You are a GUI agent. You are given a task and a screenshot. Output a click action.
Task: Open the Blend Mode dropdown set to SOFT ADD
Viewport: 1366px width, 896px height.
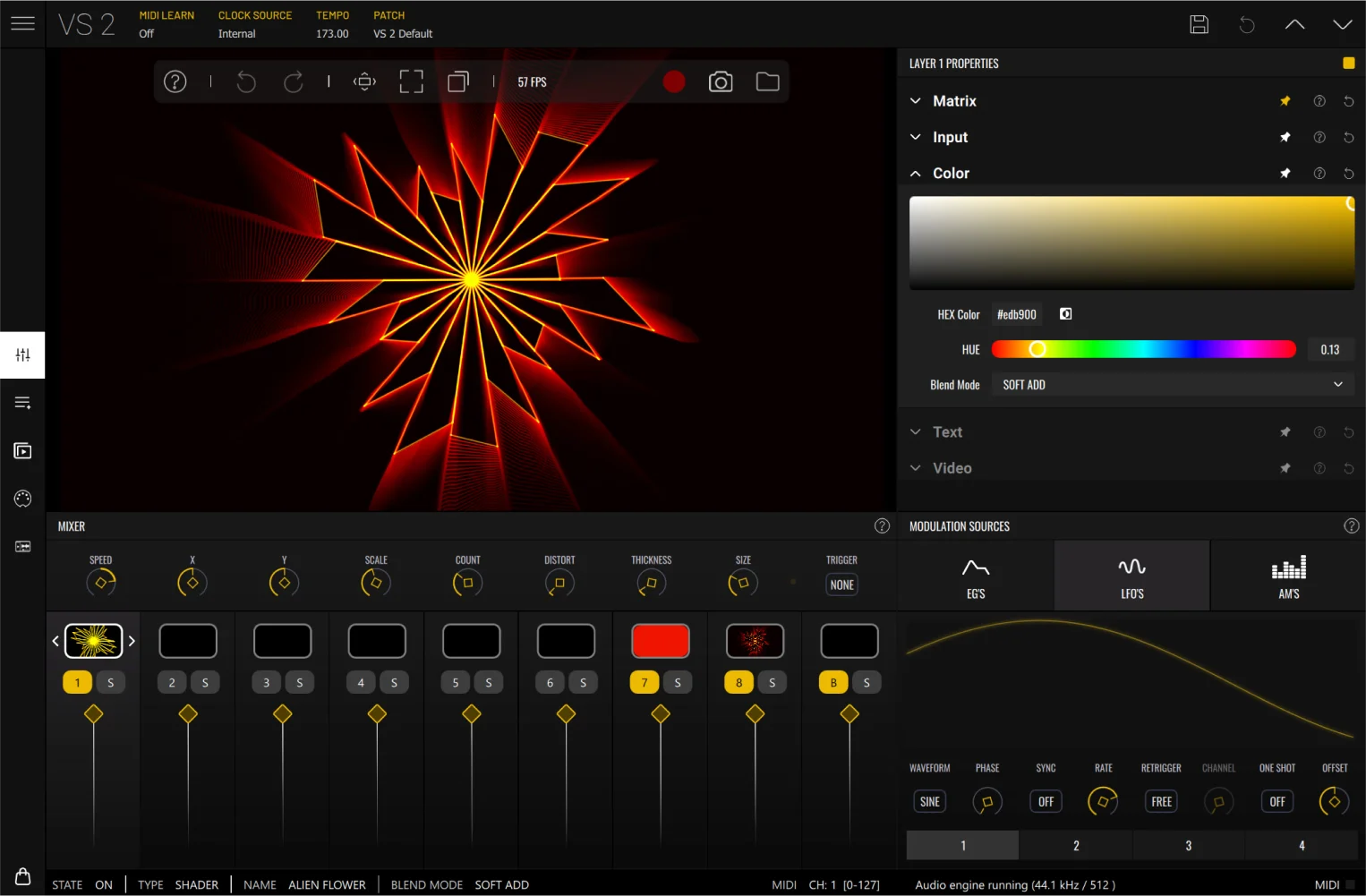coord(1171,384)
